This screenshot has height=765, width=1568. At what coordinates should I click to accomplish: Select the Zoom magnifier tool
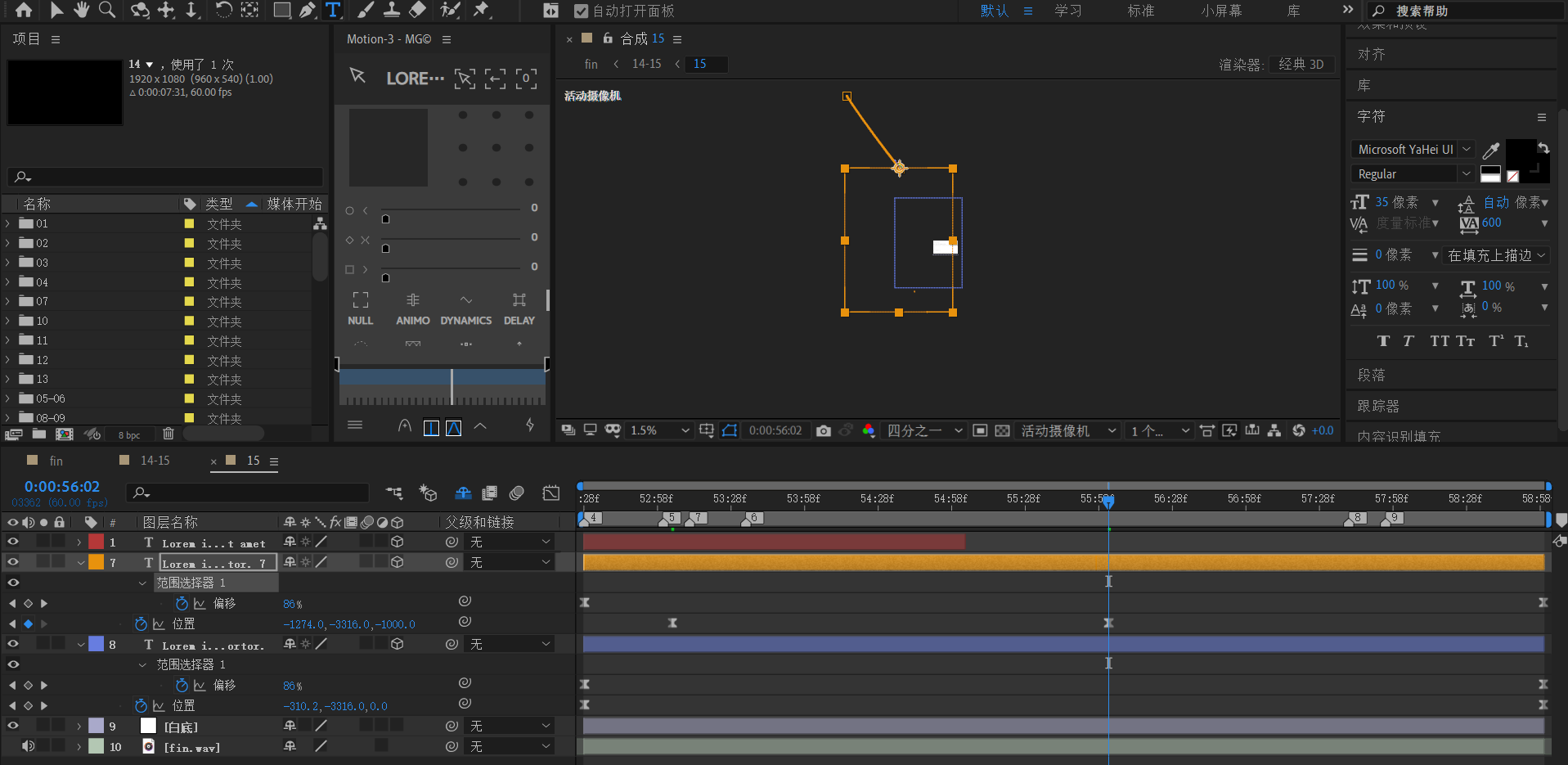coord(107,10)
